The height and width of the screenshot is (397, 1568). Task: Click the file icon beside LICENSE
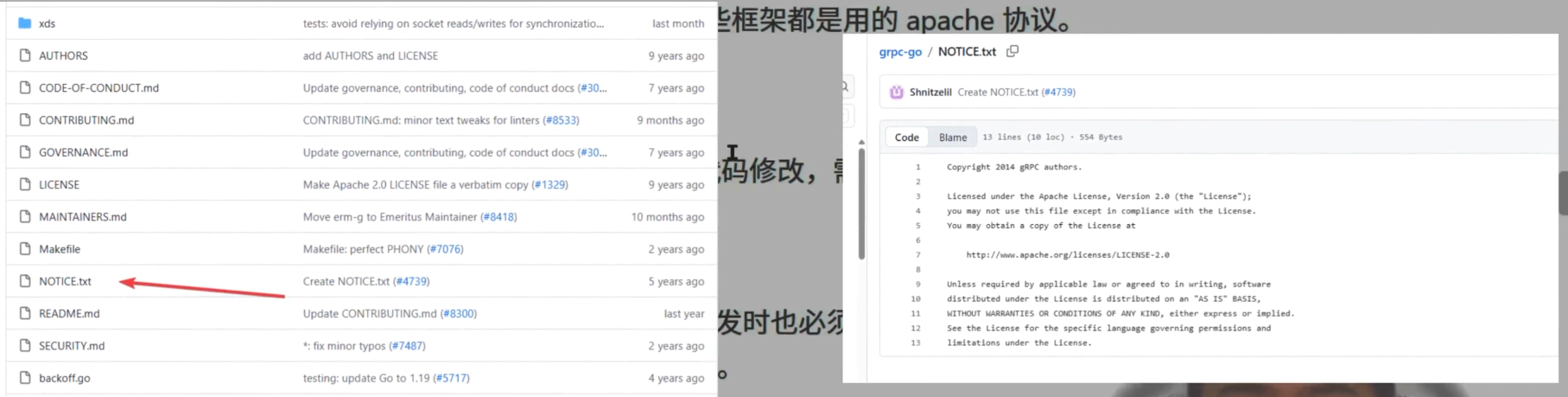point(25,184)
